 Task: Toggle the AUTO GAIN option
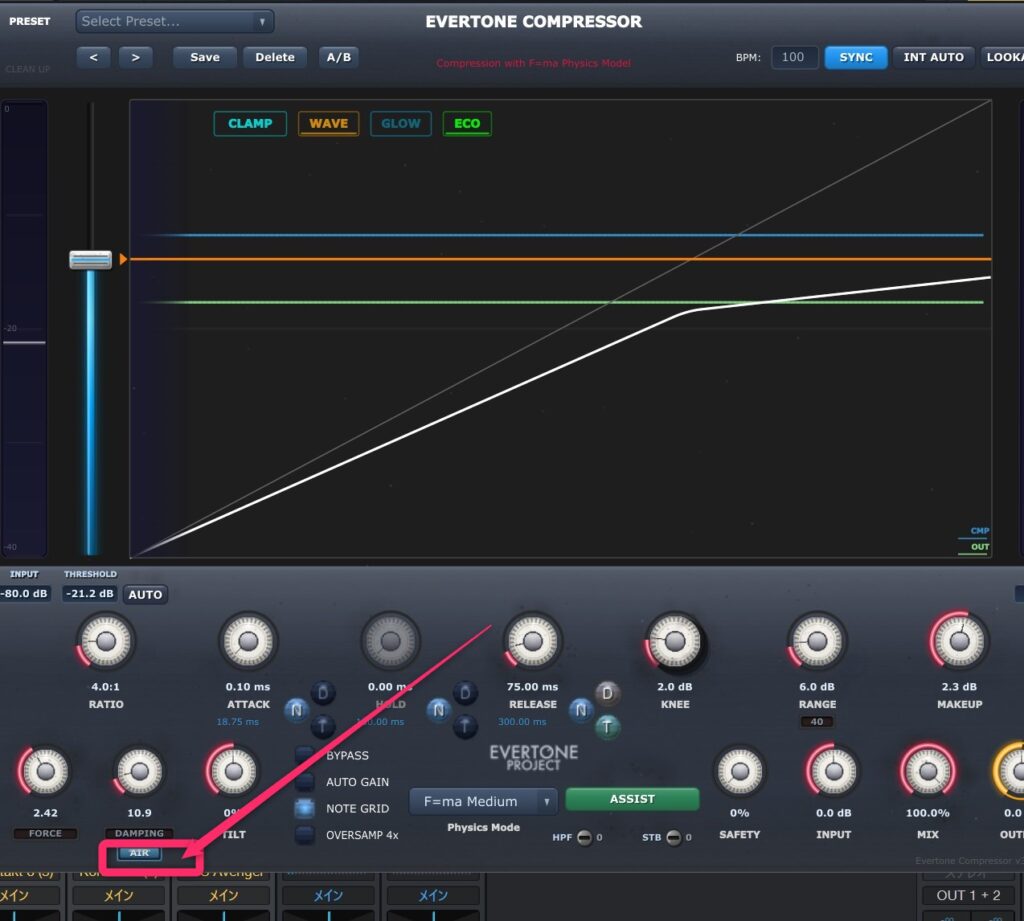(x=305, y=782)
